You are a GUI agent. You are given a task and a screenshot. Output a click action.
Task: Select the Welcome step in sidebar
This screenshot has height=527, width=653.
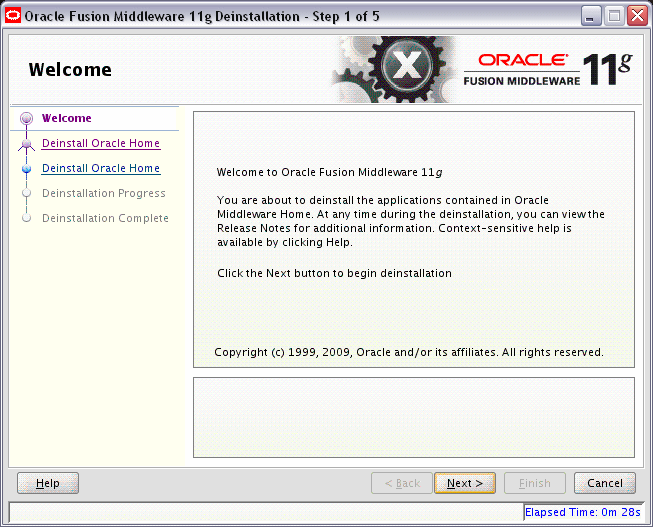click(x=67, y=118)
